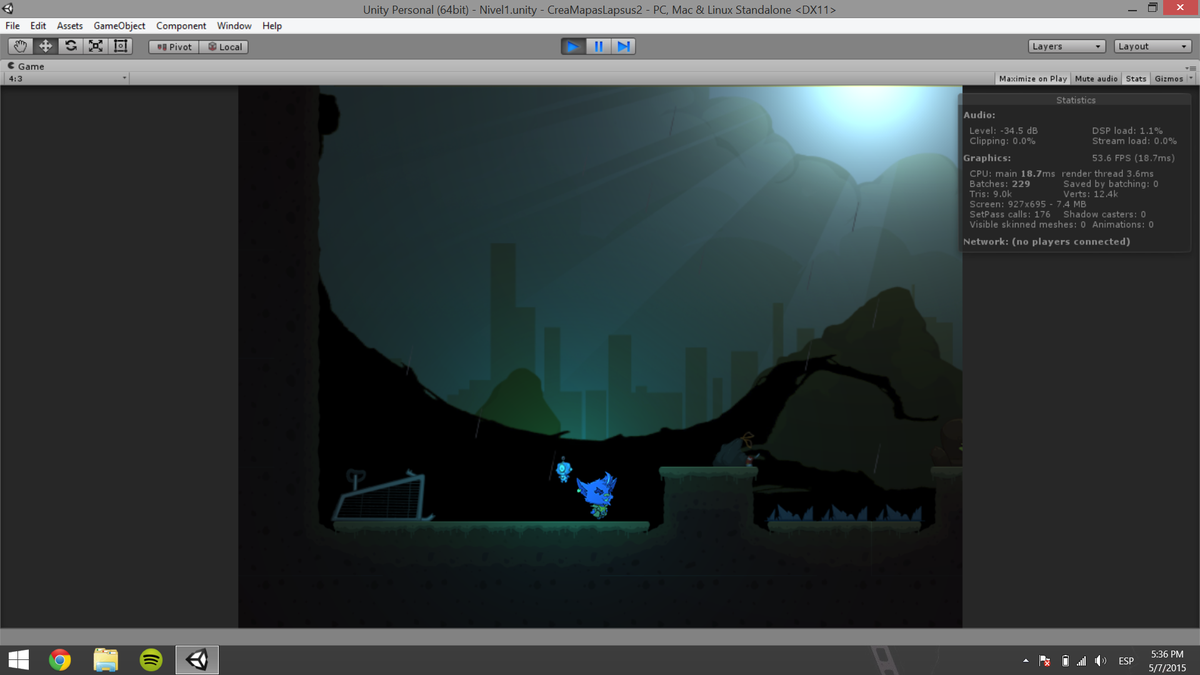Open the Layers dropdown

(x=1067, y=46)
